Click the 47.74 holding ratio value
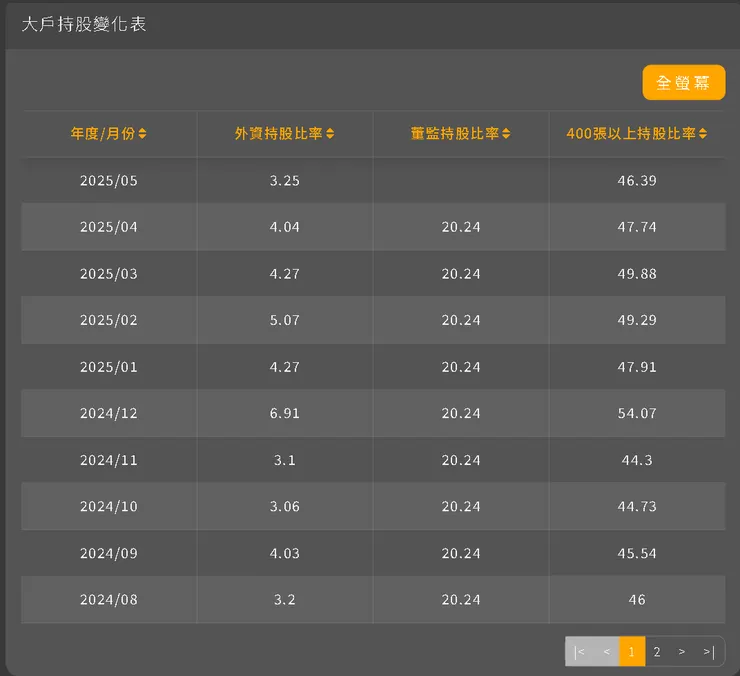The height and width of the screenshot is (676, 740). [x=637, y=227]
